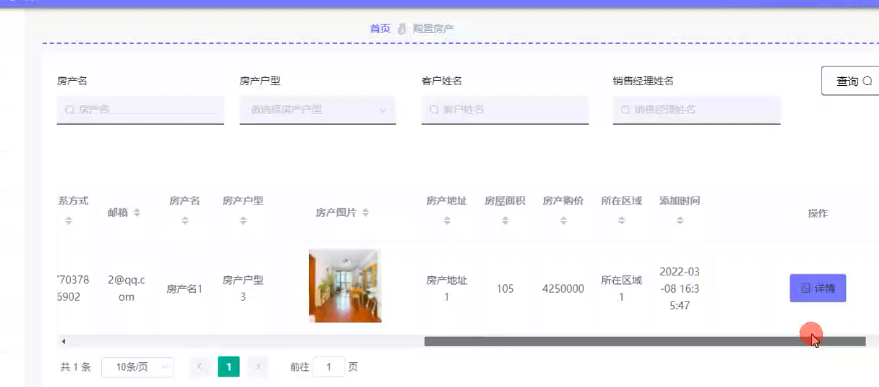Click the previous page arrow
This screenshot has height=387, width=879.
pos(200,367)
